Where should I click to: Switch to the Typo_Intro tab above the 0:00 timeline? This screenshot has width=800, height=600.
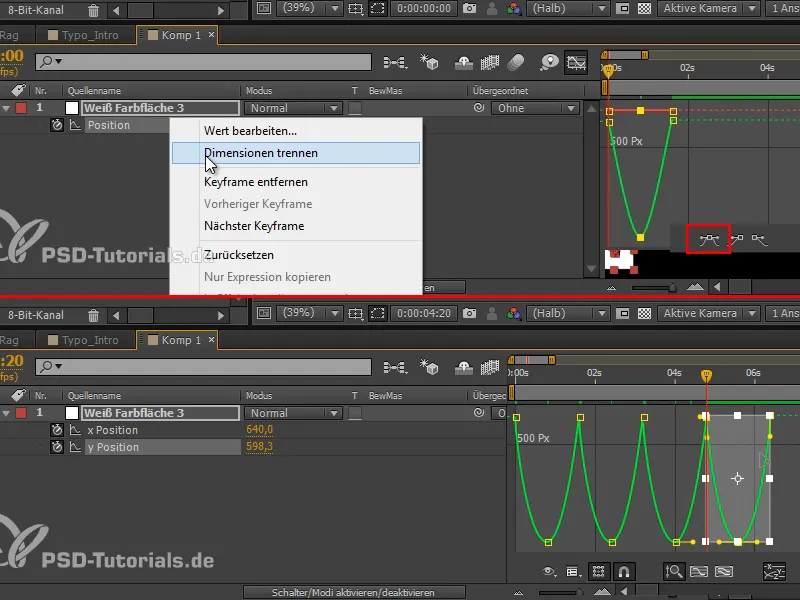click(83, 35)
